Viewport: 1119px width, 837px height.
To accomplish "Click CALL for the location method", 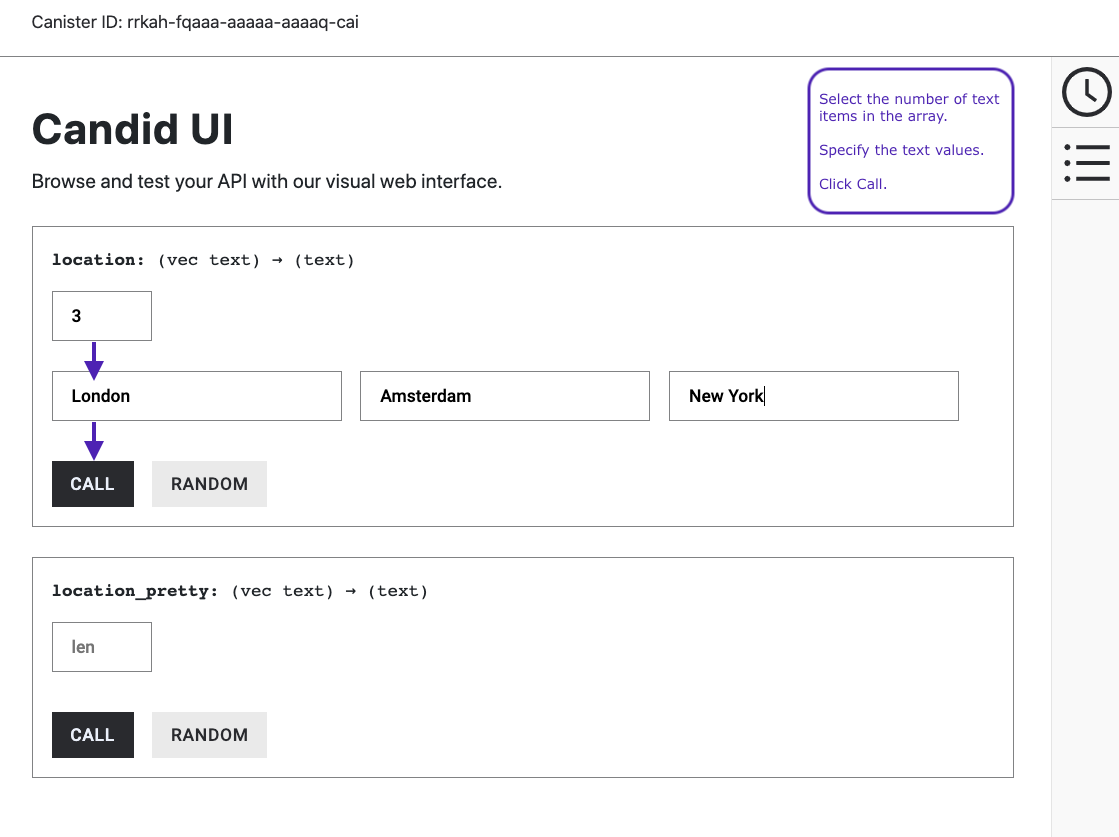I will pos(92,483).
